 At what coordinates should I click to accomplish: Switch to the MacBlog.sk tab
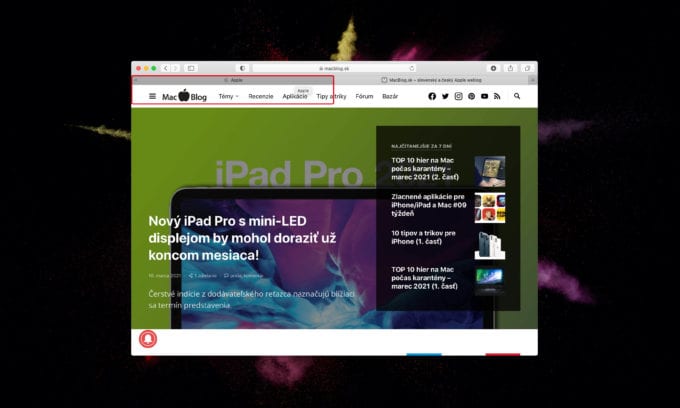pos(431,80)
